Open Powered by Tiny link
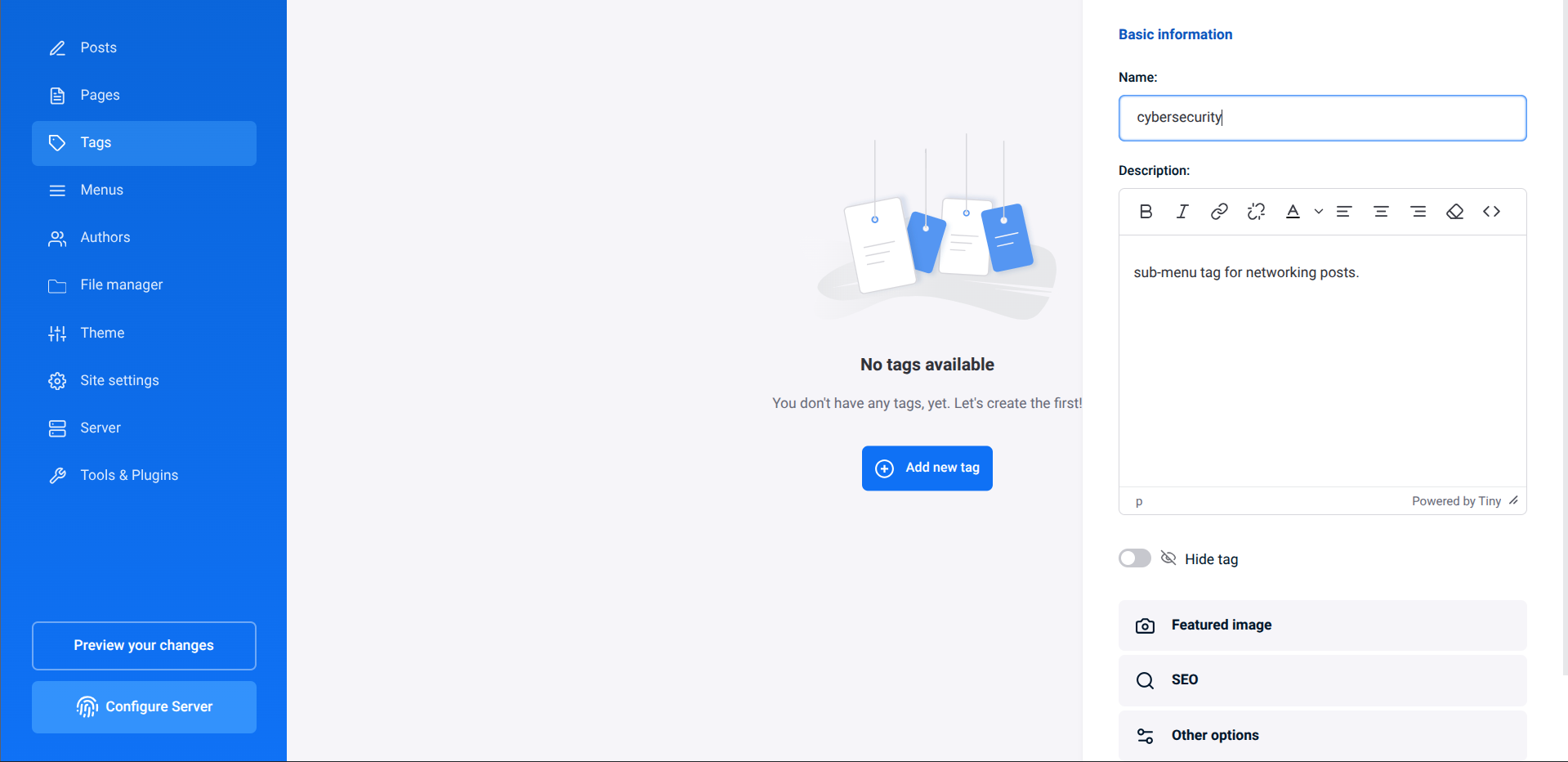Screen dimensions: 1568x762 (x=1457, y=500)
